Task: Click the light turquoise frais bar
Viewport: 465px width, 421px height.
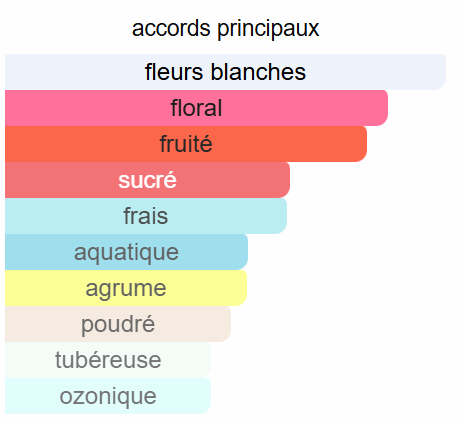Action: tap(146, 216)
